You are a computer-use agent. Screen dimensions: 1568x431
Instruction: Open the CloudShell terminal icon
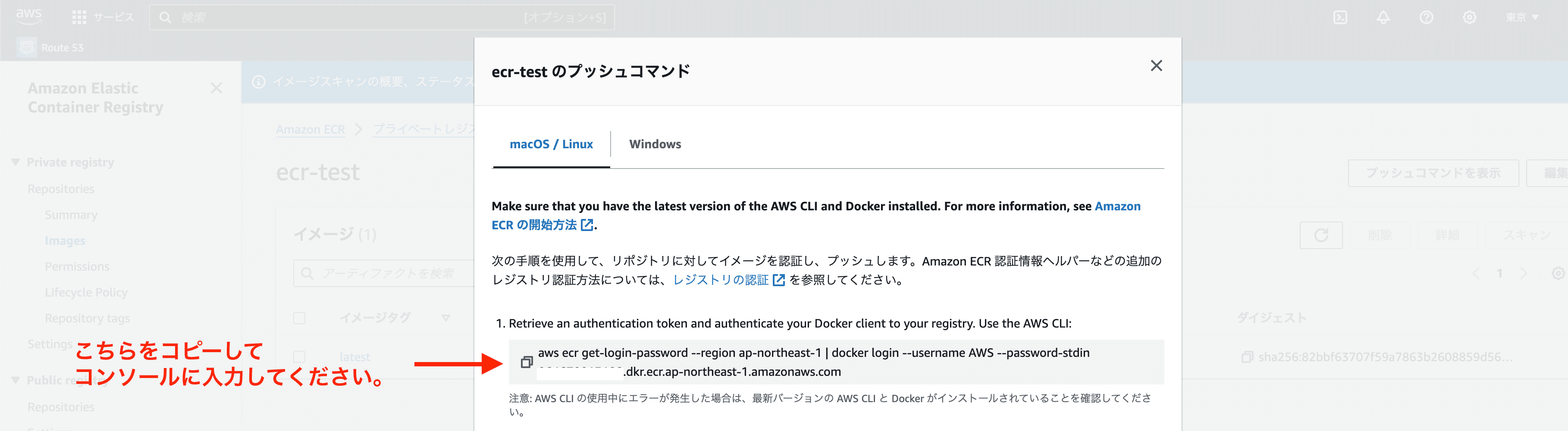[x=1340, y=17]
